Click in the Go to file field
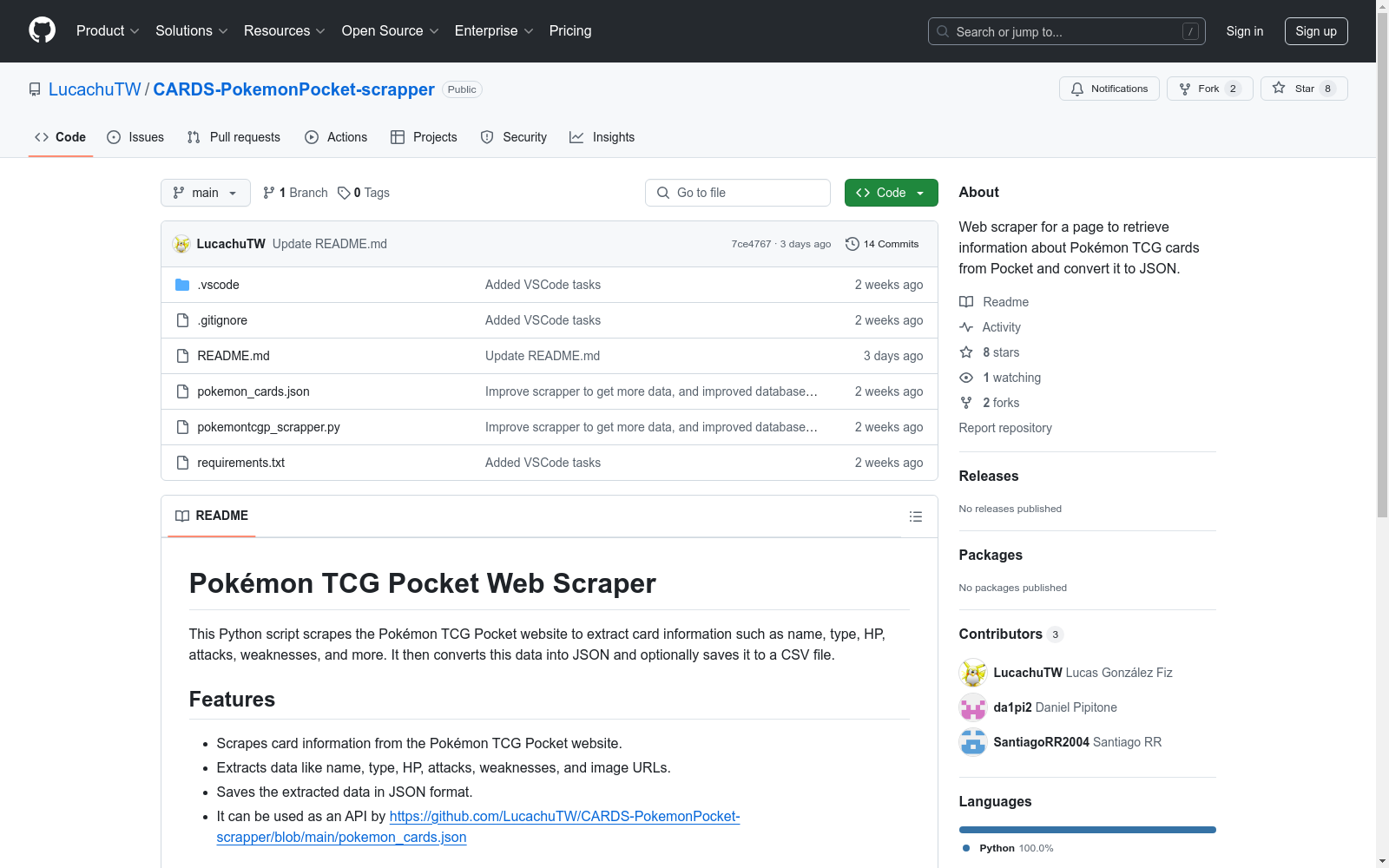 tap(738, 193)
